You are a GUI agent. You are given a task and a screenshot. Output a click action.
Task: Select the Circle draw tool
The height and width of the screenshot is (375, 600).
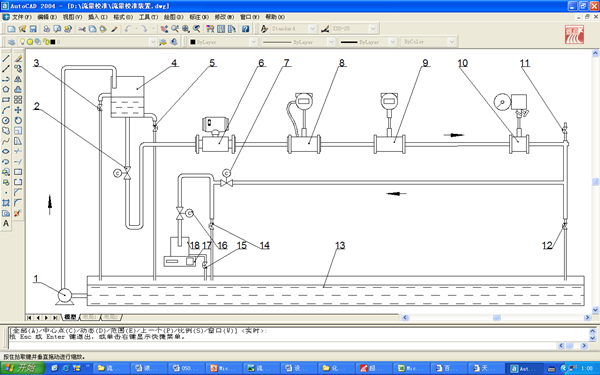coord(6,121)
